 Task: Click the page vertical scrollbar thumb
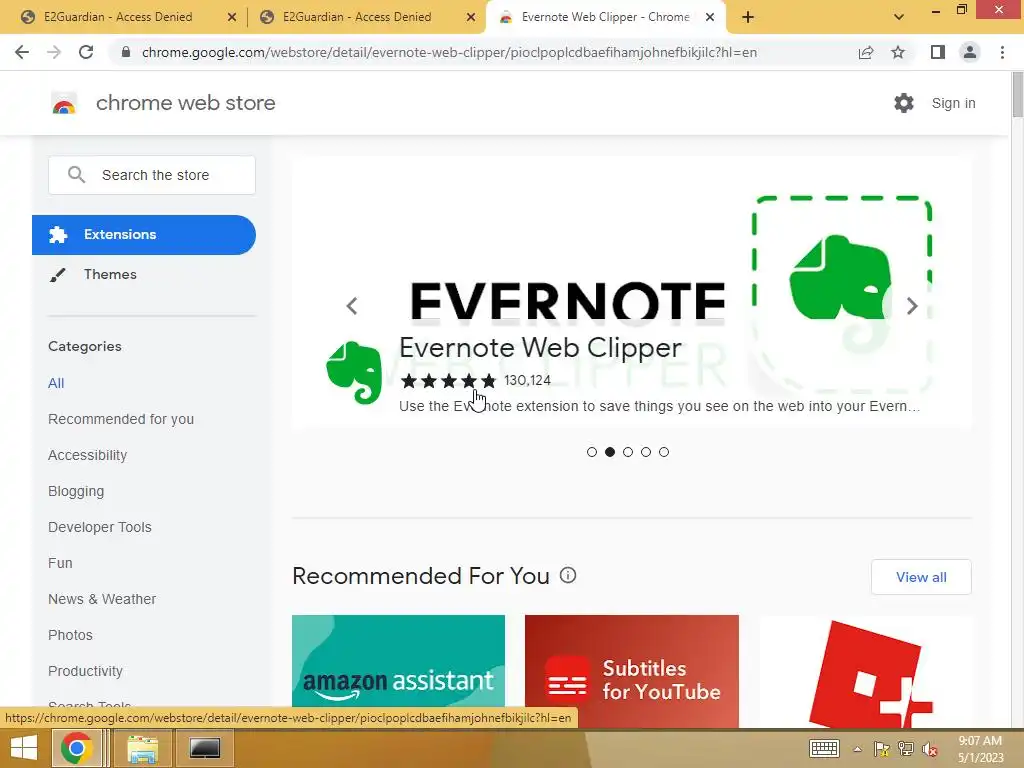coord(1017,96)
